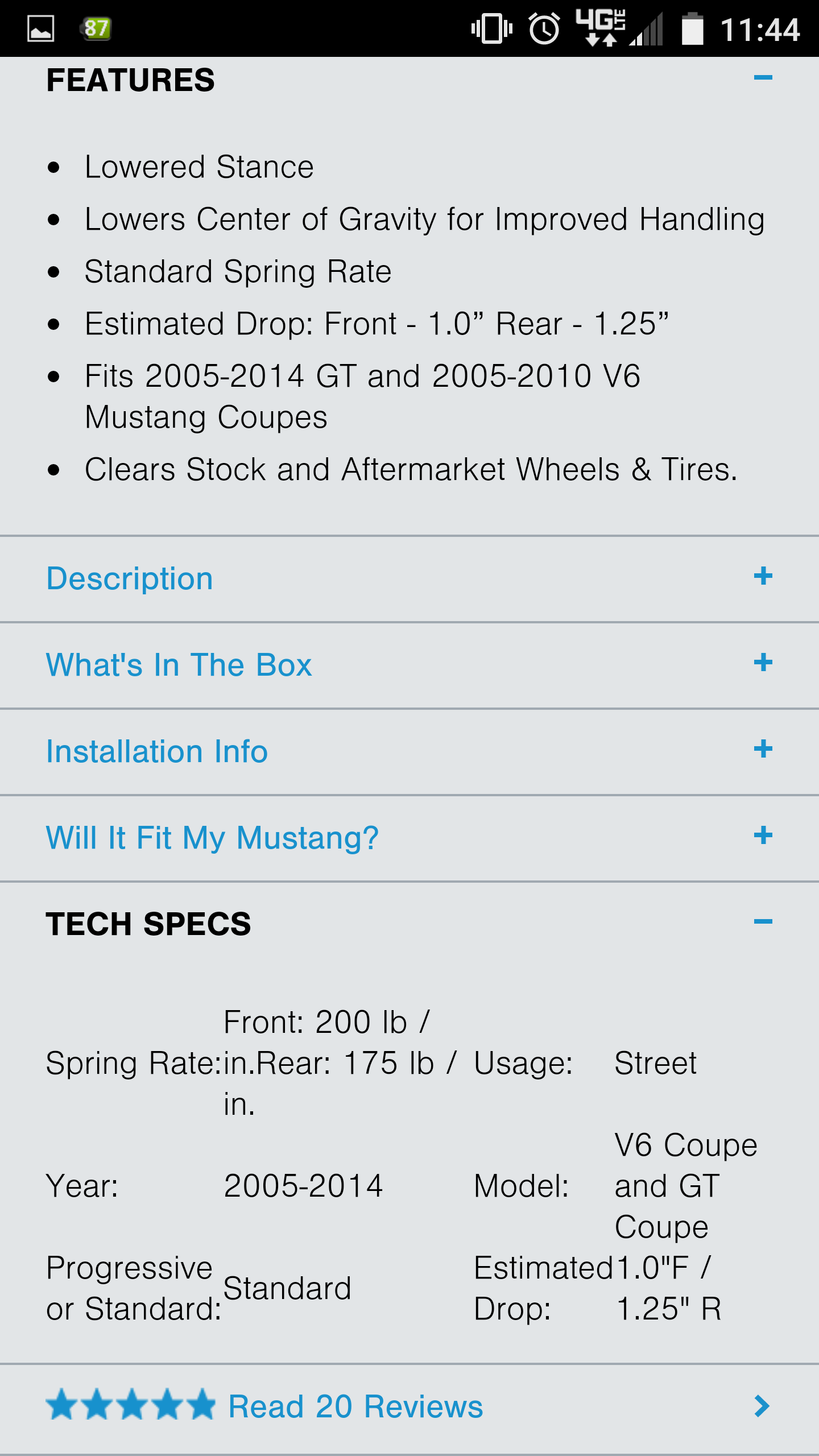Tap plus icon beside What's In The Box
Screen dimensions: 819x1456
(x=763, y=663)
